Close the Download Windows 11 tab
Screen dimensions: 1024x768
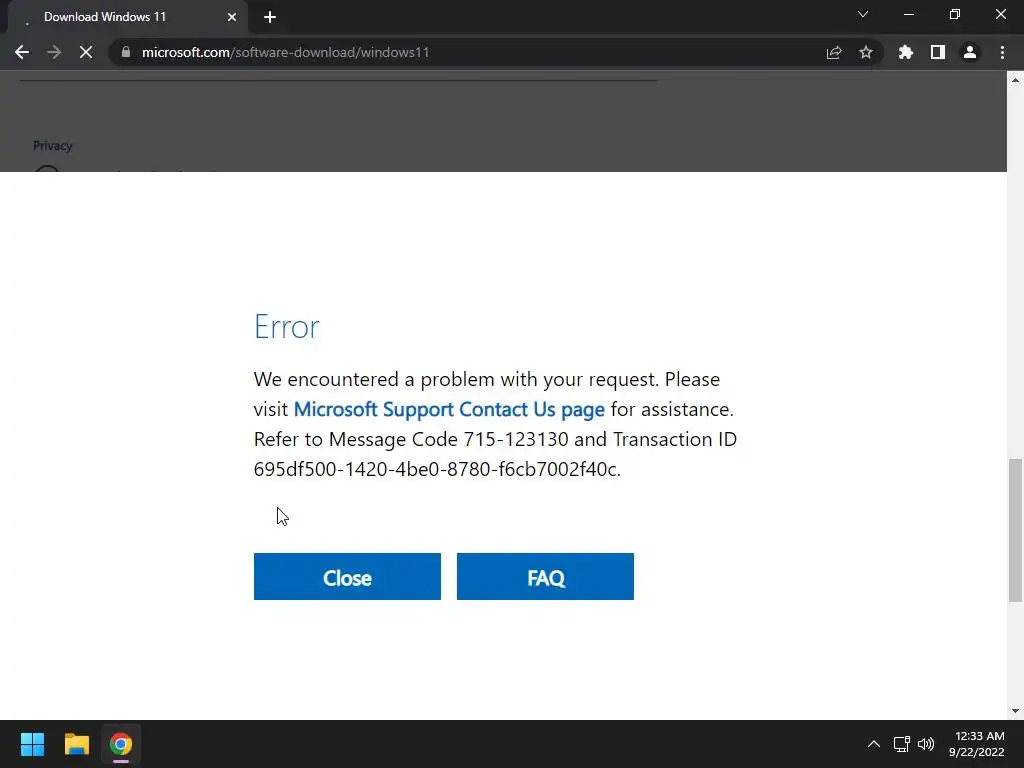[x=232, y=17]
